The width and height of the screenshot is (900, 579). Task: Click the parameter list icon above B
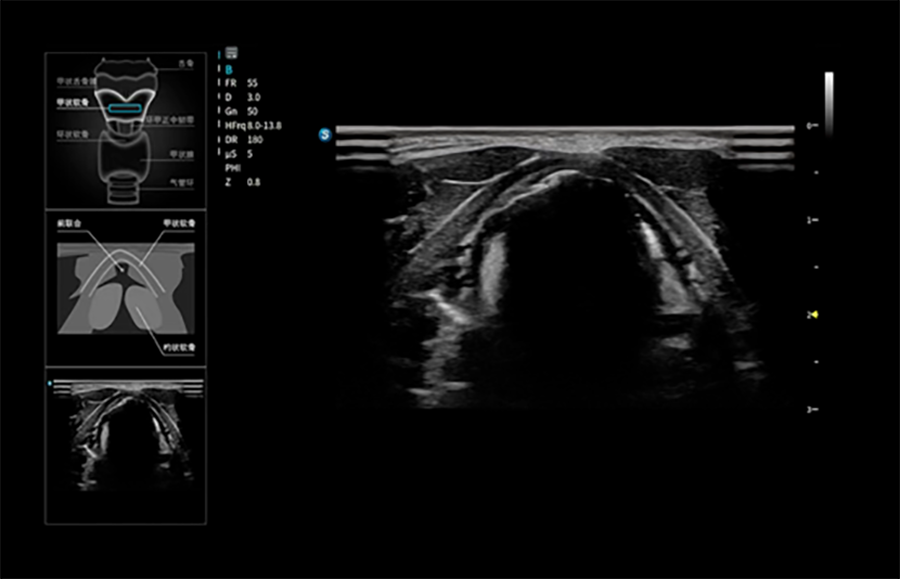pyautogui.click(x=232, y=52)
